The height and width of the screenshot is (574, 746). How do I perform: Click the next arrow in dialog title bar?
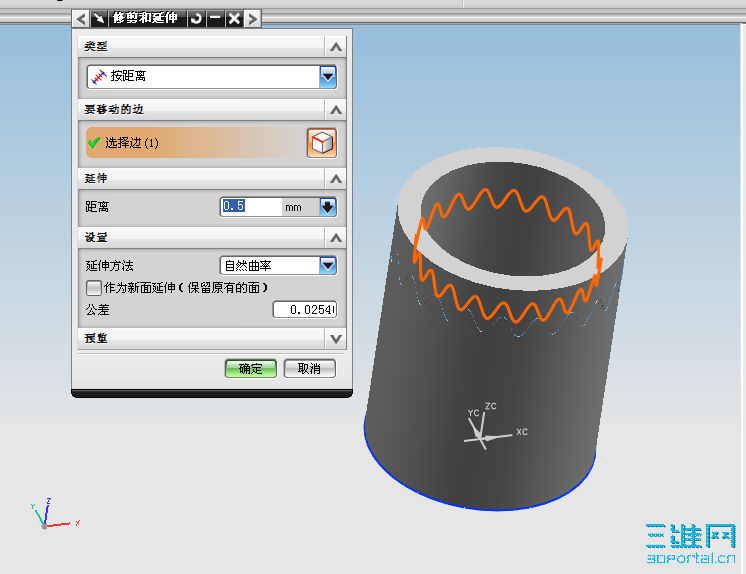253,19
